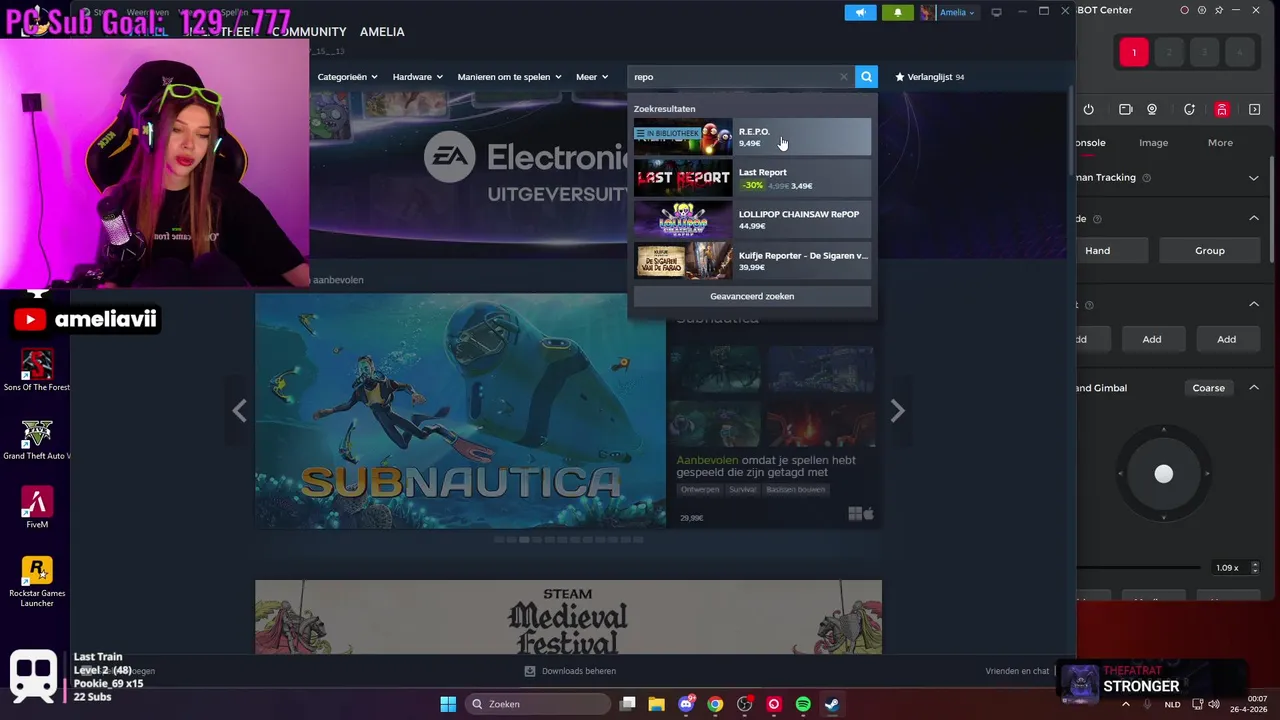Viewport: 1280px width, 720px height.
Task: Open Manieren om te spelen dropdown
Action: click(x=509, y=77)
